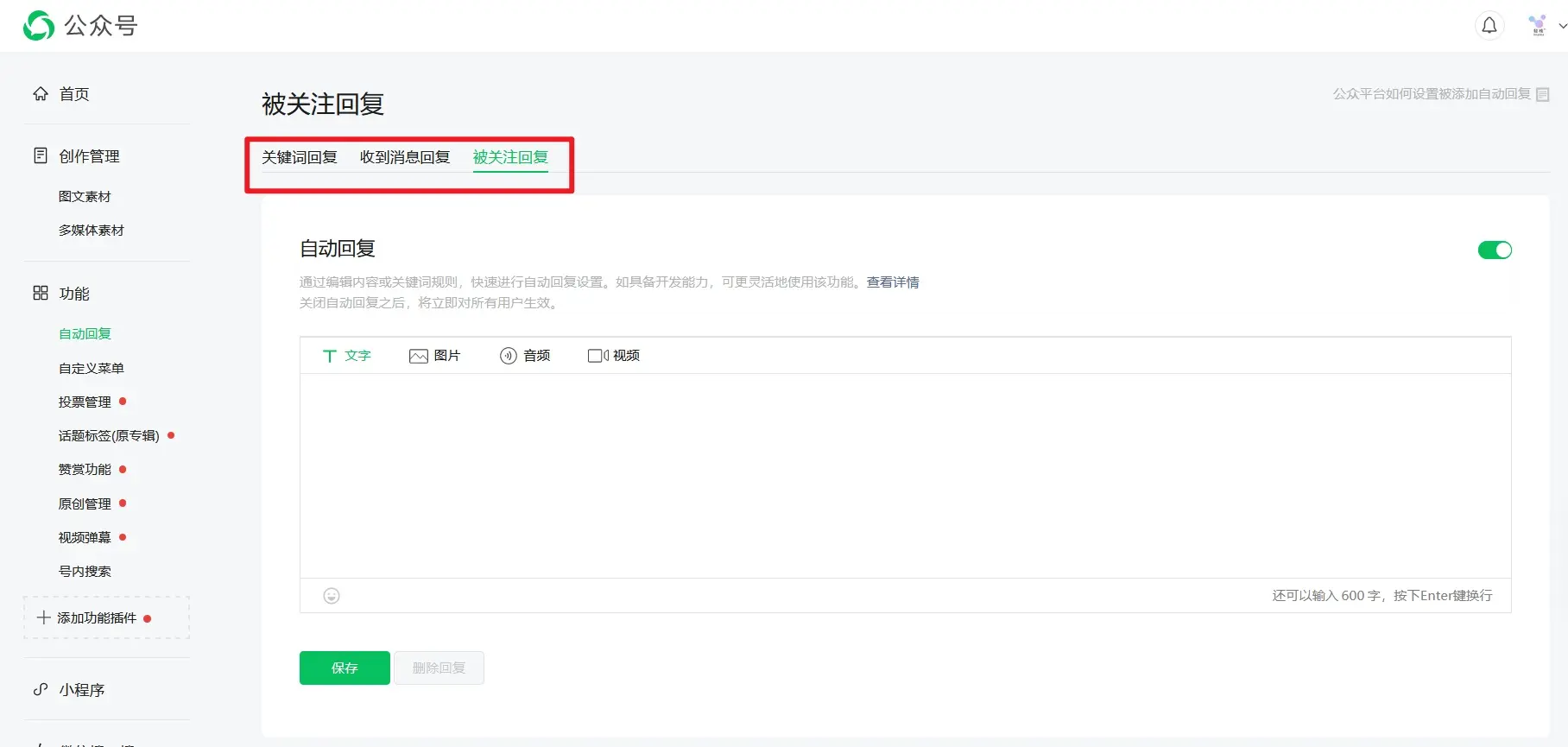Select the 图片 image reply type
This screenshot has height=747, width=1568.
click(x=435, y=356)
